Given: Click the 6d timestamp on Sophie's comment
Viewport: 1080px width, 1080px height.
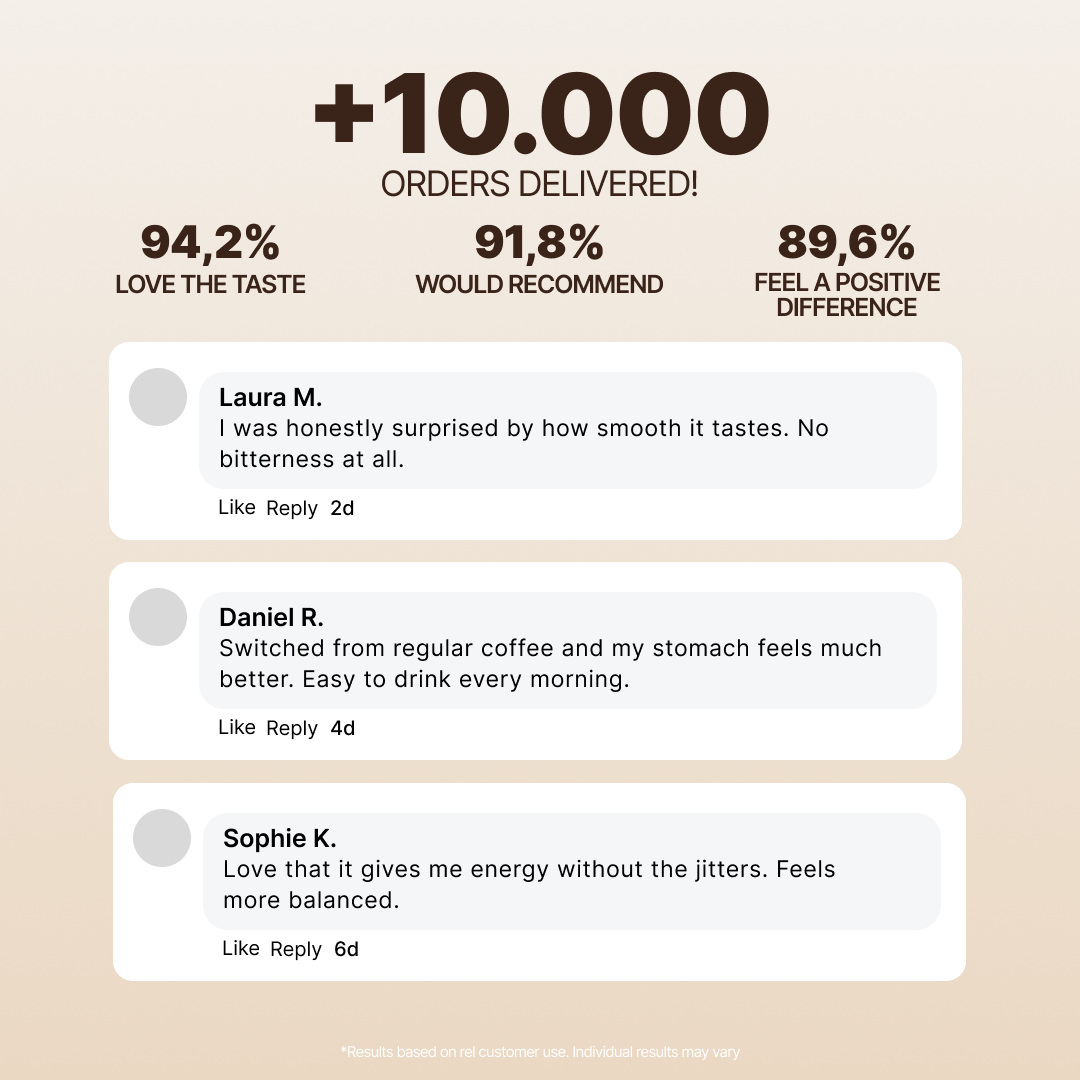Looking at the screenshot, I should coord(346,949).
